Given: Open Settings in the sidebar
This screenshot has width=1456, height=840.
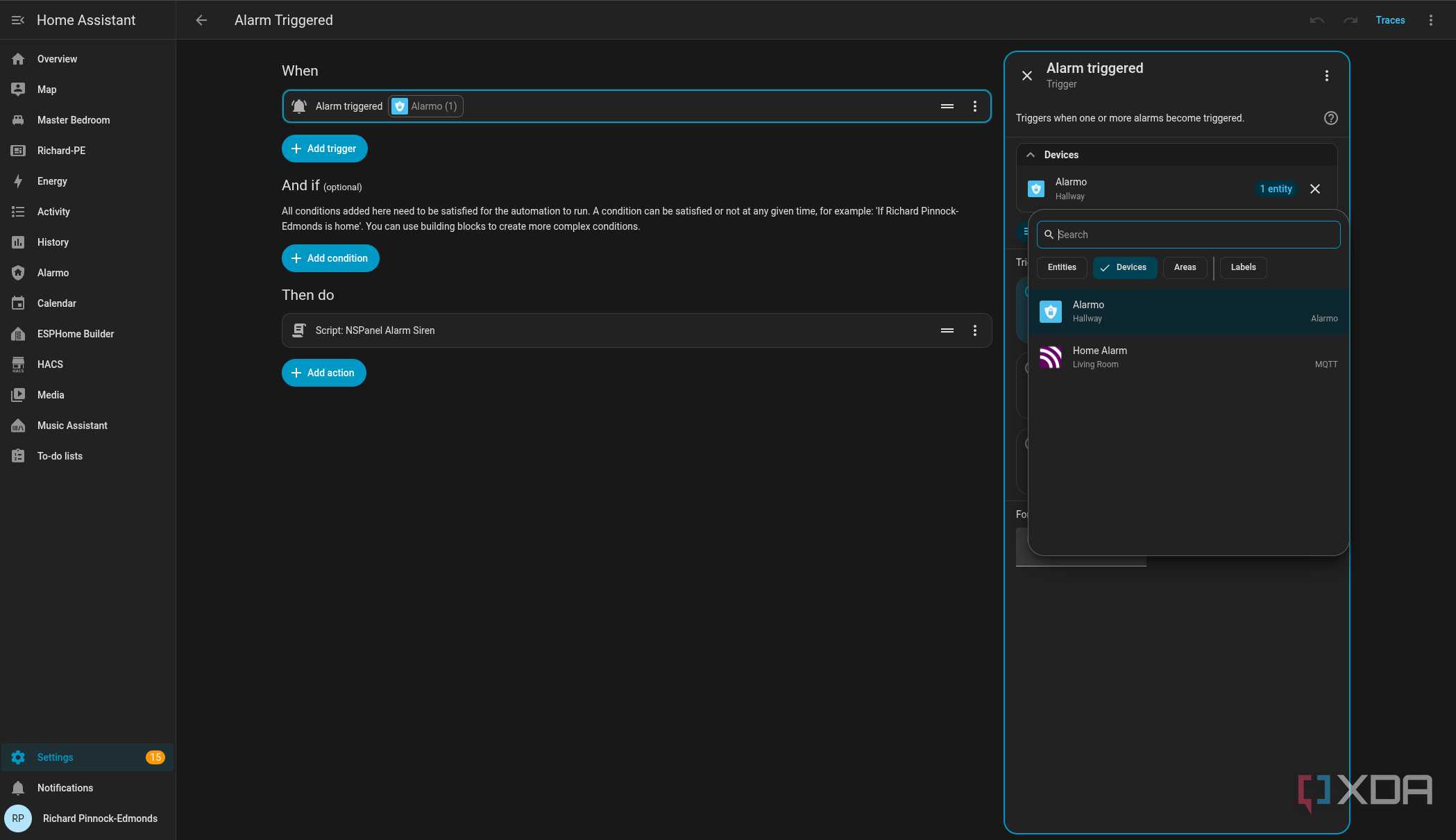Looking at the screenshot, I should point(87,757).
